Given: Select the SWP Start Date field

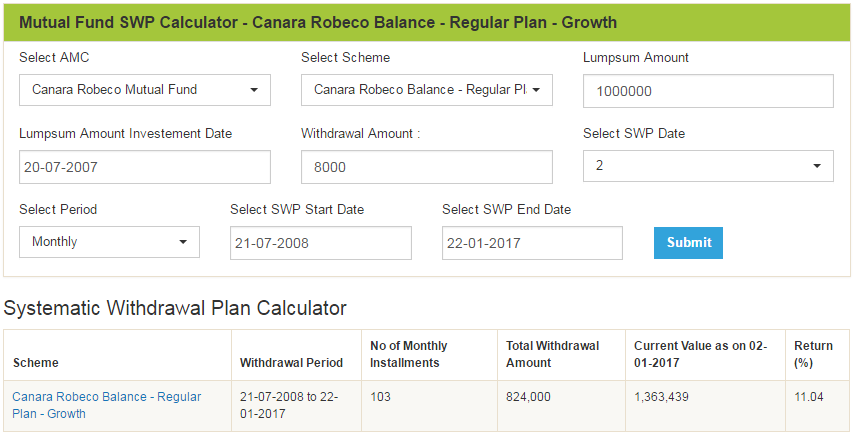Looking at the screenshot, I should point(320,243).
